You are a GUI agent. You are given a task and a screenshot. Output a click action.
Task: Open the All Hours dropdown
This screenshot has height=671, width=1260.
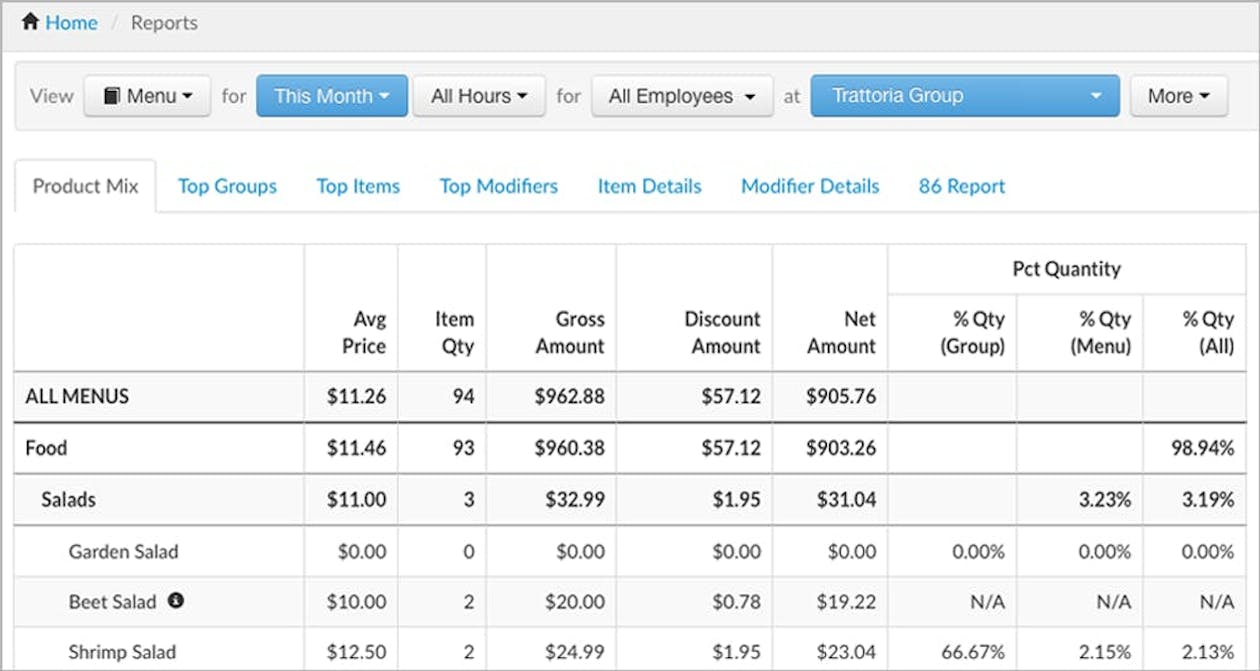click(479, 95)
